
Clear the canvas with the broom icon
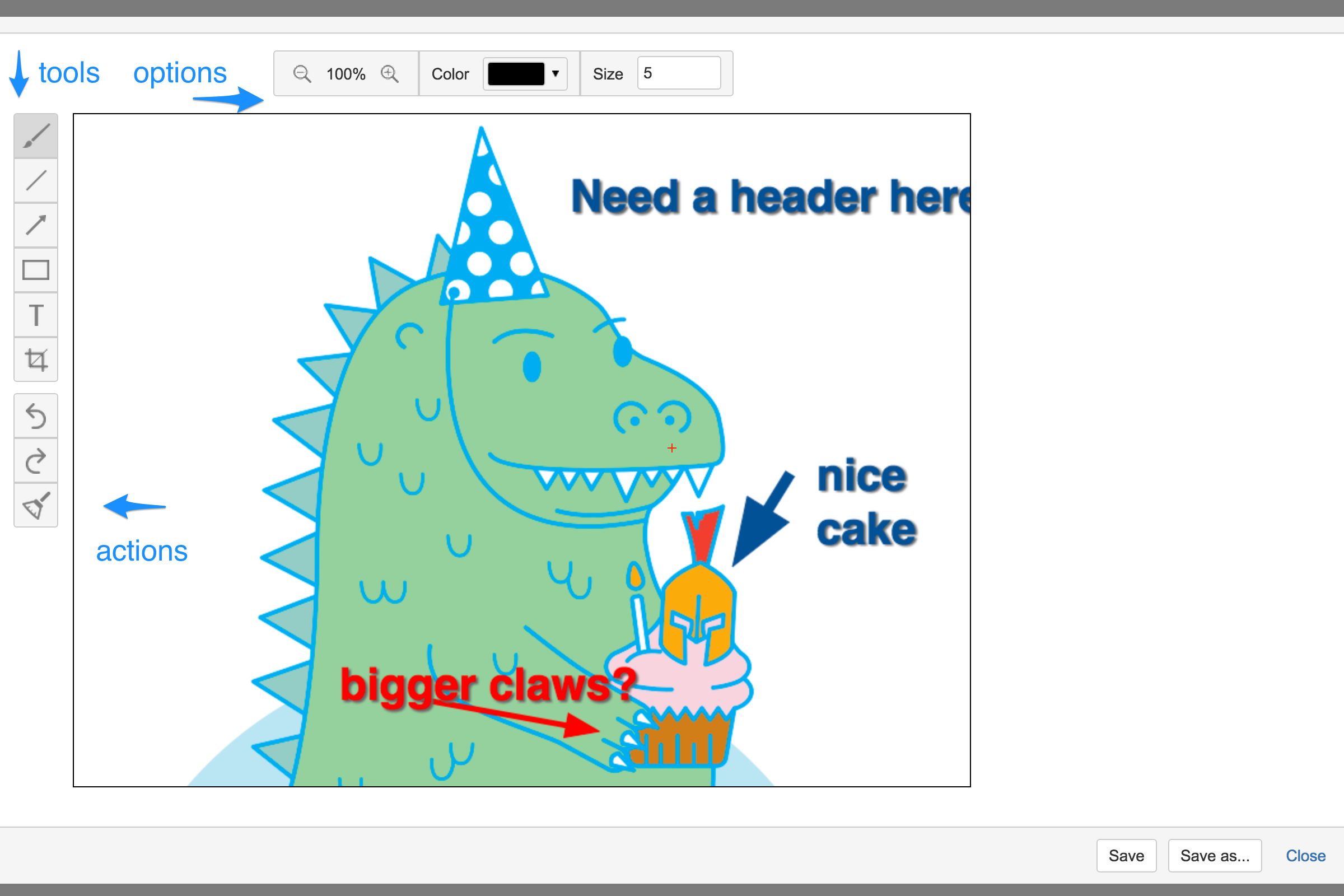35,505
